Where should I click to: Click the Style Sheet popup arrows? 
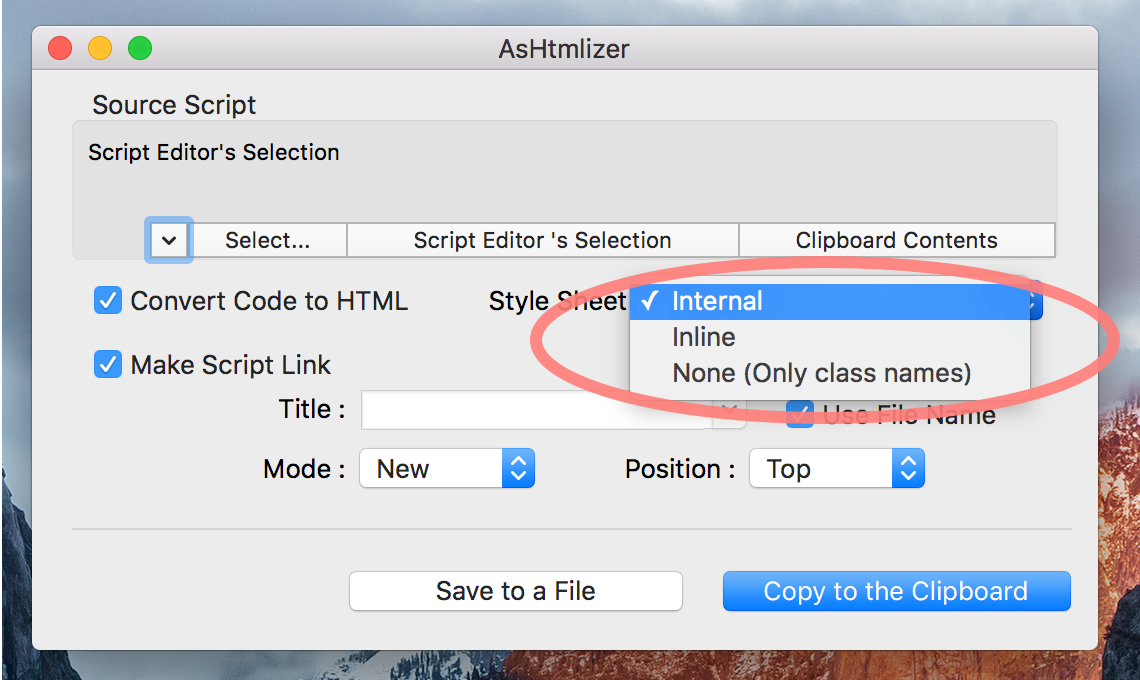[x=1035, y=301]
